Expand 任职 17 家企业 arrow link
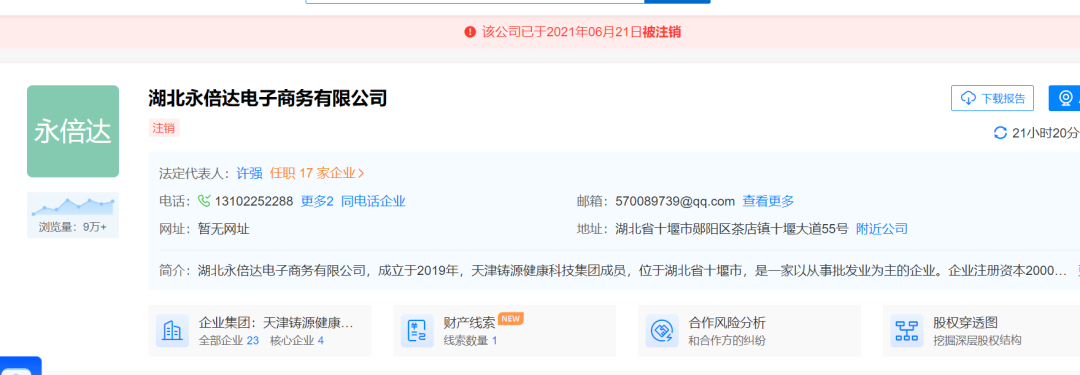Image resolution: width=1080 pixels, height=375 pixels. click(x=317, y=173)
